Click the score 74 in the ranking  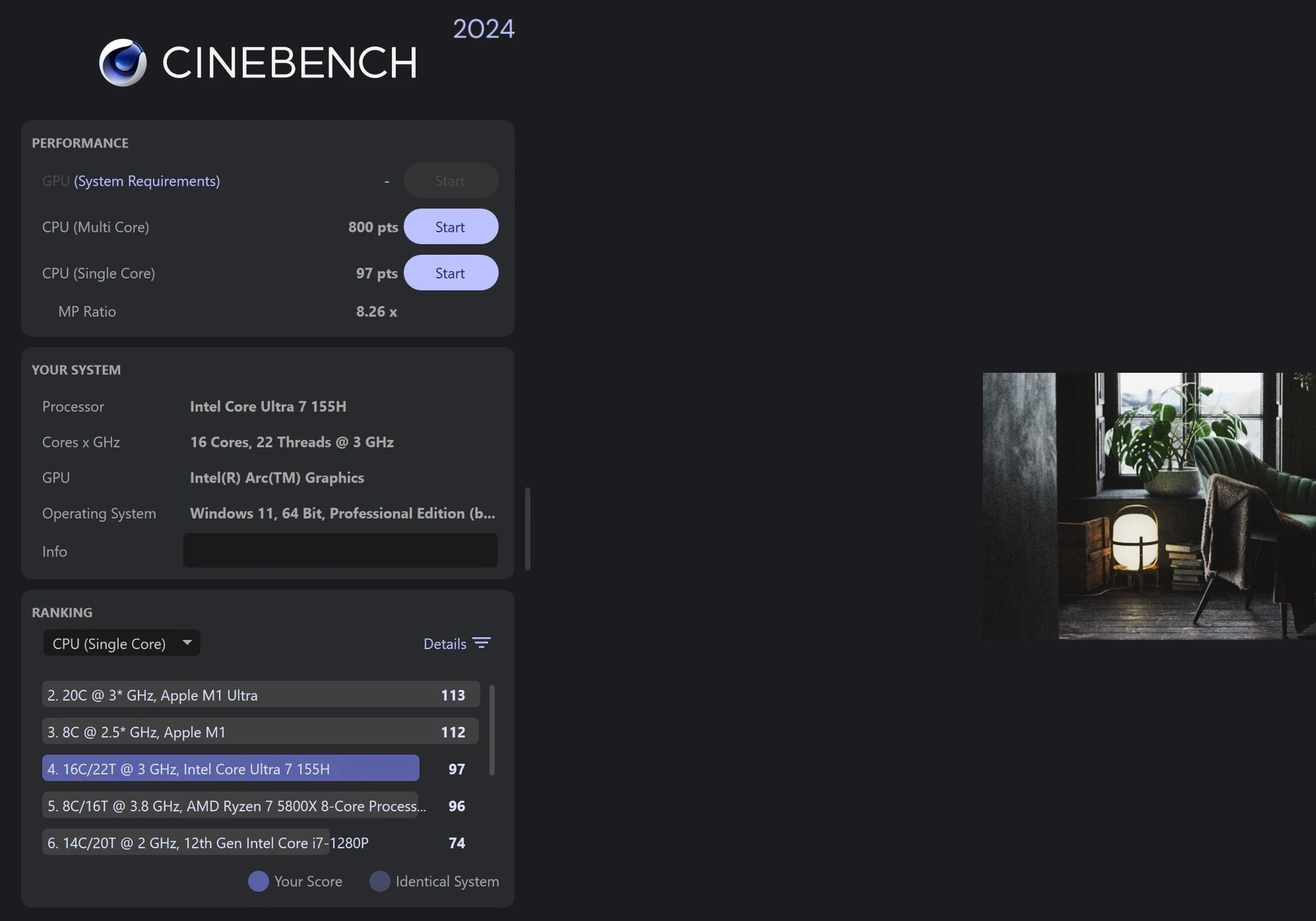click(x=456, y=843)
